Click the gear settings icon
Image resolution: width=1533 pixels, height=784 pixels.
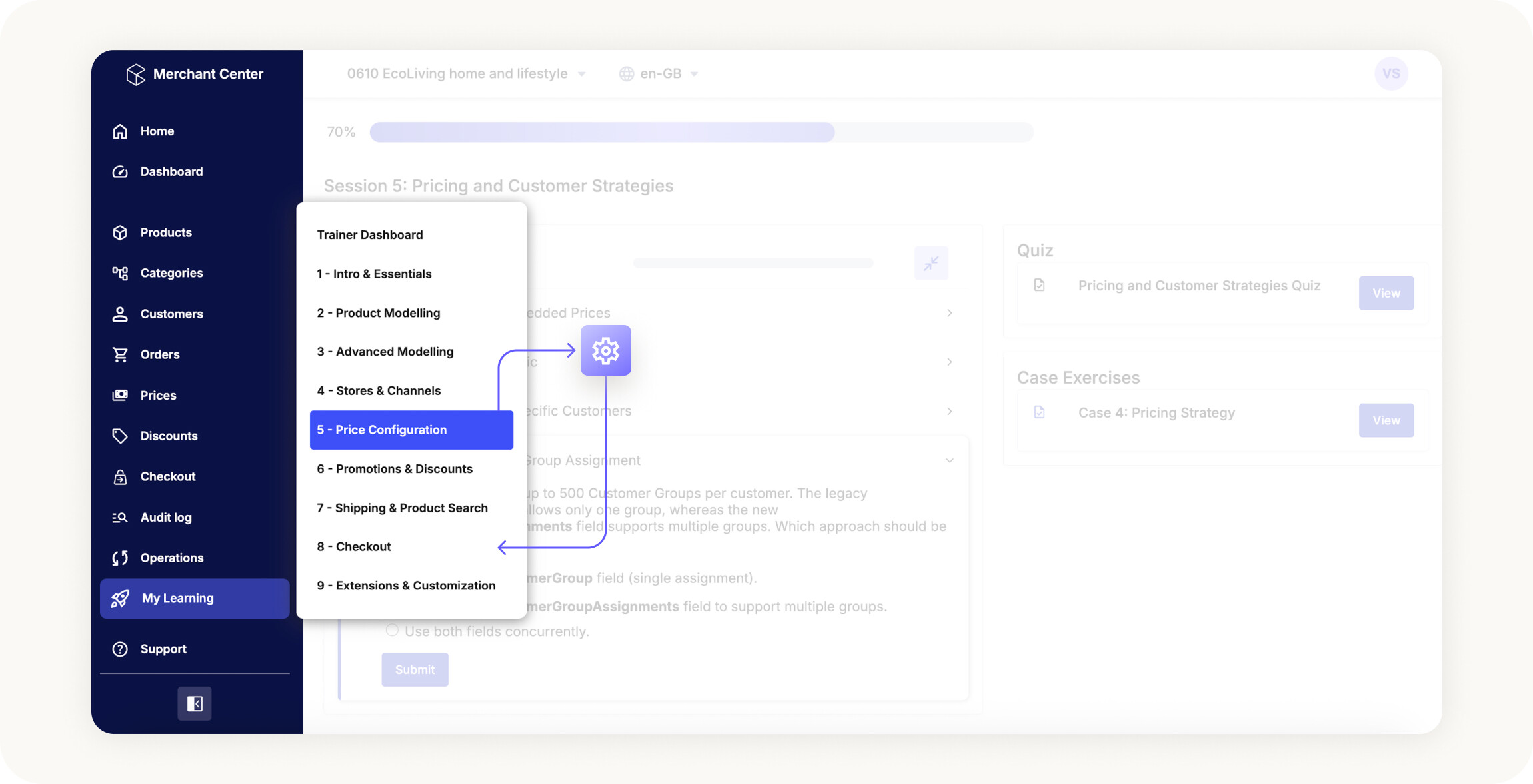(605, 350)
